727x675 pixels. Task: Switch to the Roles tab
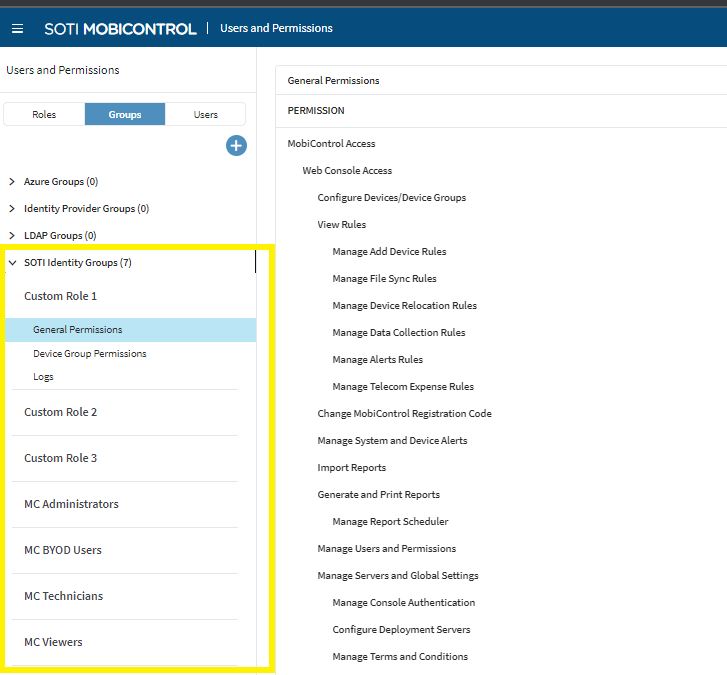coord(44,114)
